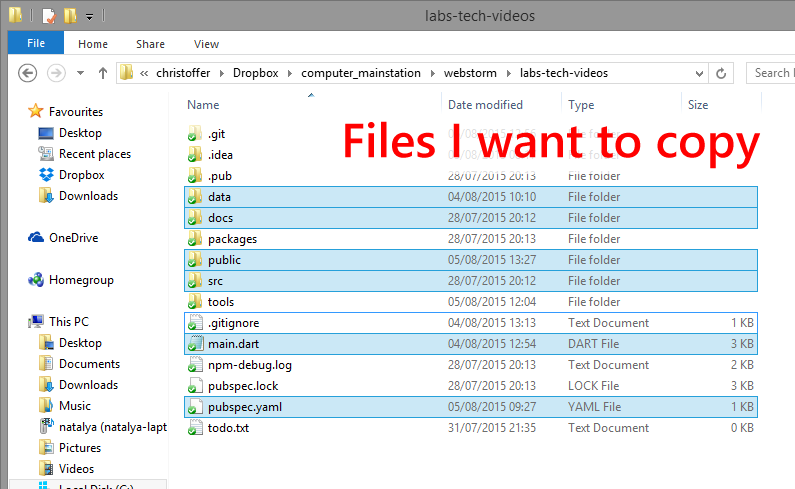Select This PC in the navigation pane

(69, 322)
